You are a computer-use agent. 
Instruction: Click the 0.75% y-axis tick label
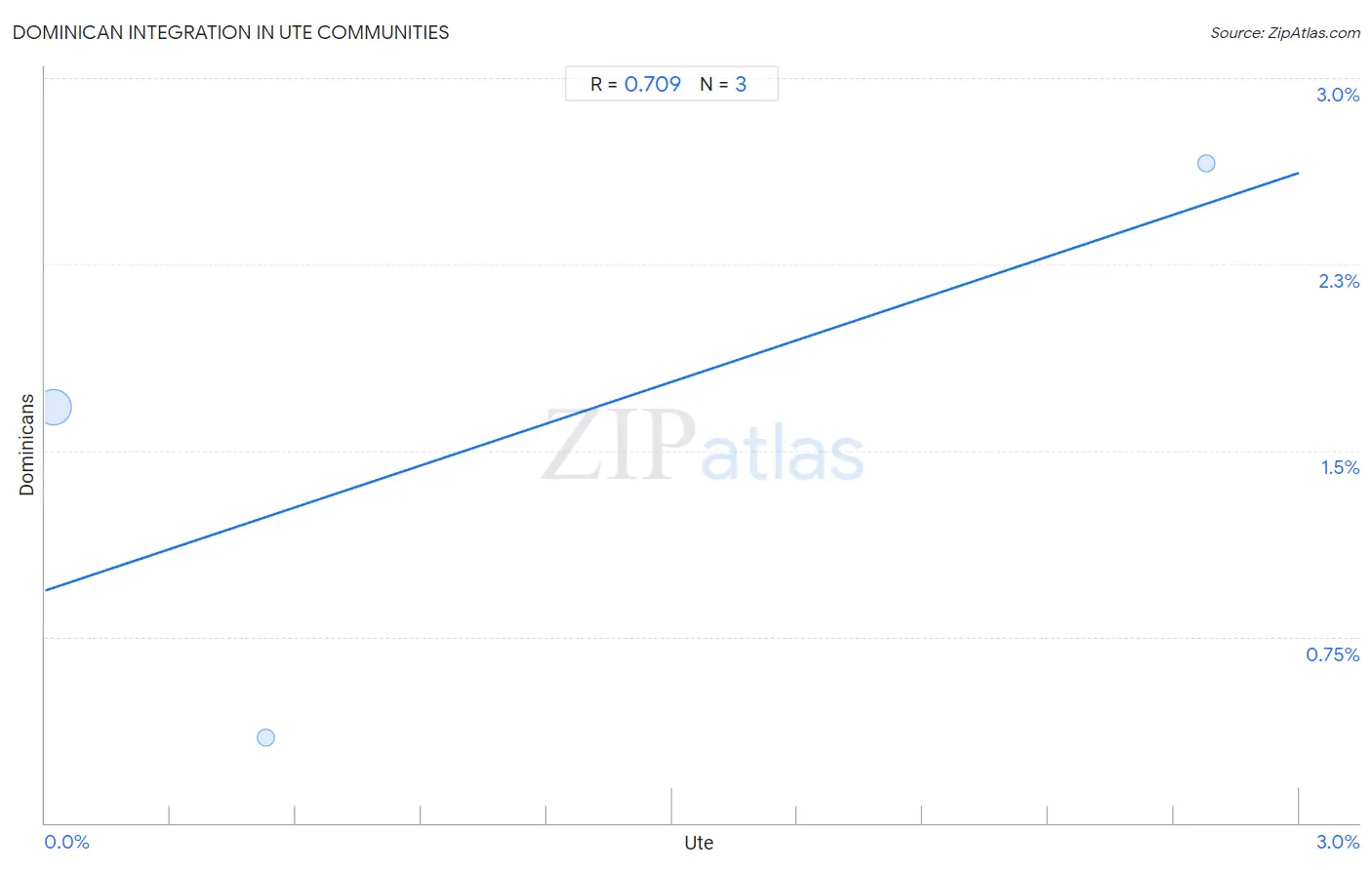(x=1333, y=654)
